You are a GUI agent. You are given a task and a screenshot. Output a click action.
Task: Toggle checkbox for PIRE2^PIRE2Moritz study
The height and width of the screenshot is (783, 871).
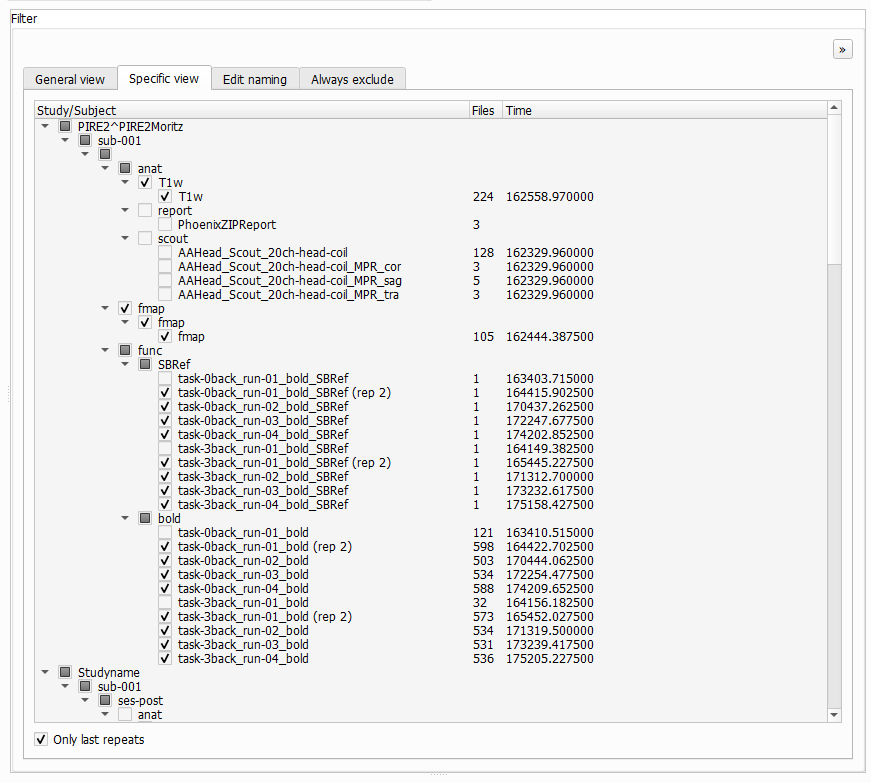tap(65, 127)
